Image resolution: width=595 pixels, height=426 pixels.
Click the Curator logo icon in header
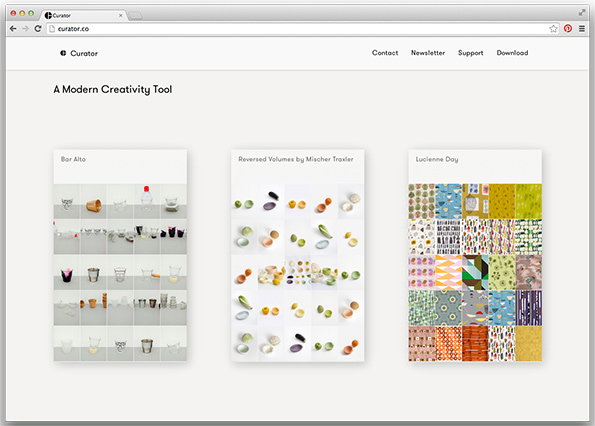tap(63, 53)
